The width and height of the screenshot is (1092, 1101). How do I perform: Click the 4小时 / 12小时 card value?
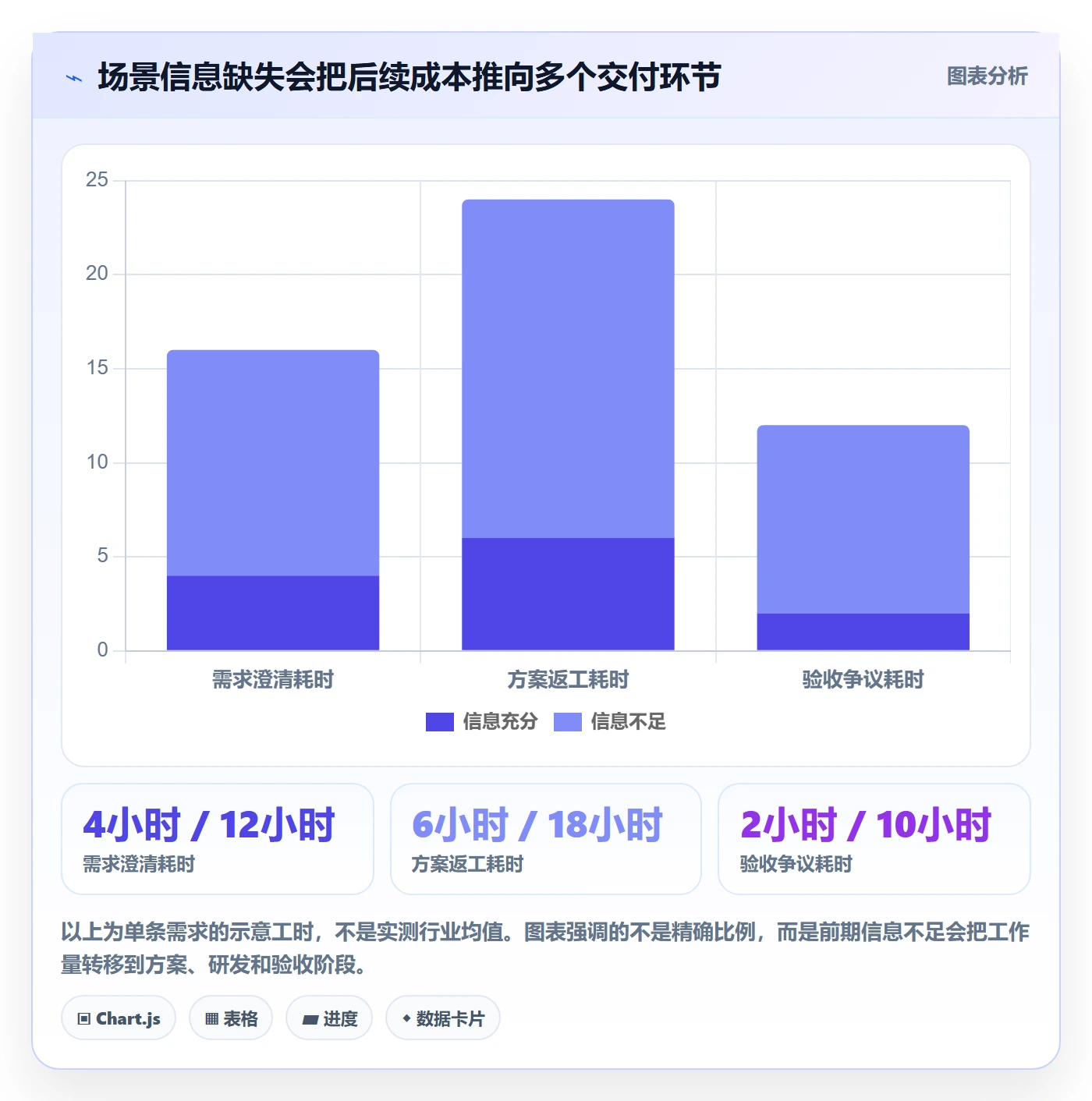[209, 825]
